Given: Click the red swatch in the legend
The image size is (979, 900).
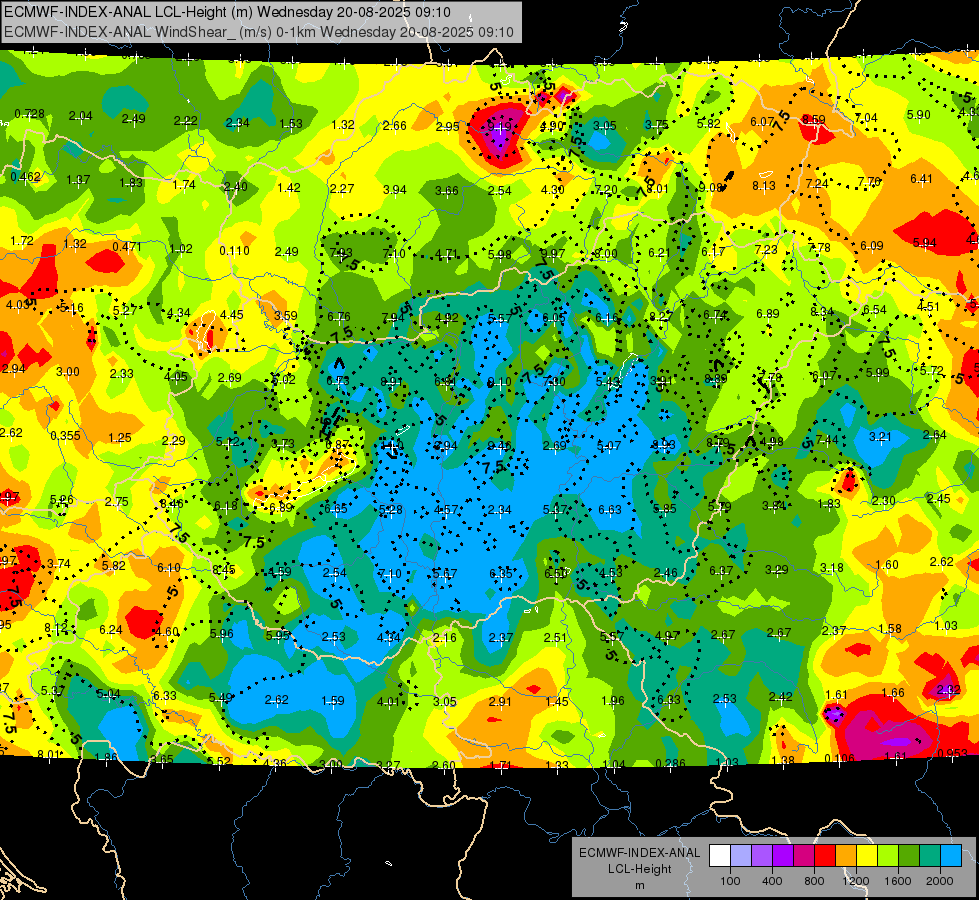Looking at the screenshot, I should click(825, 855).
